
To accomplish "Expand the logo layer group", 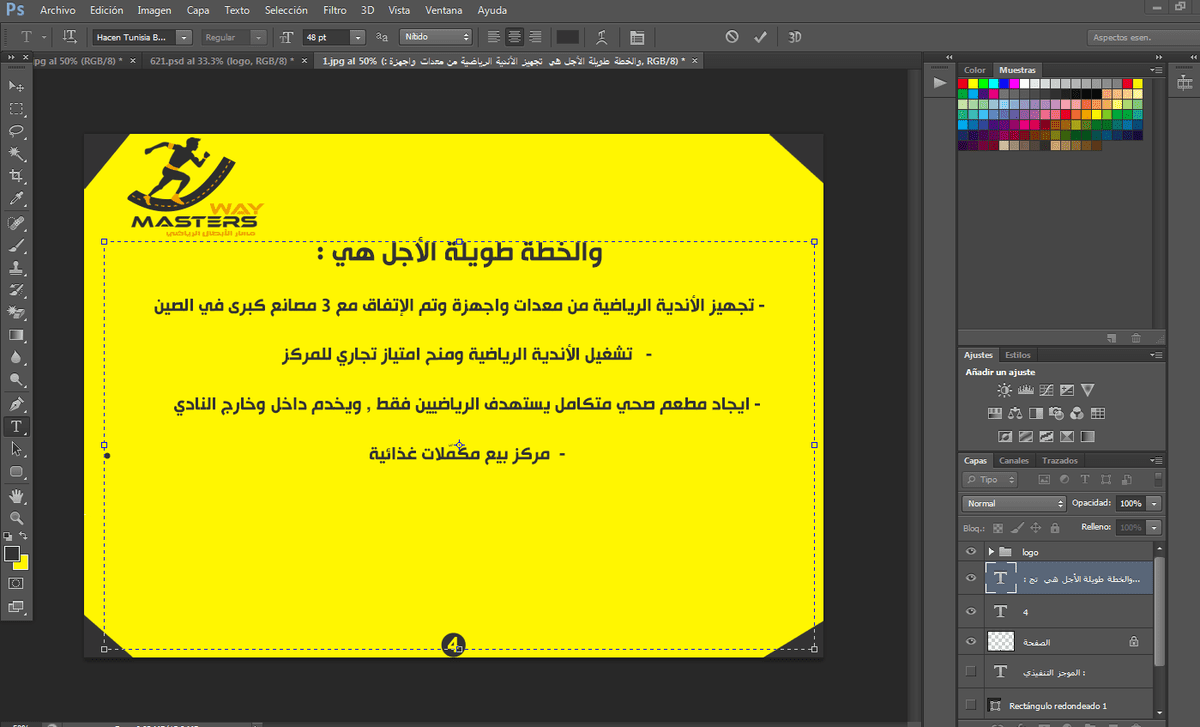I will pos(991,552).
